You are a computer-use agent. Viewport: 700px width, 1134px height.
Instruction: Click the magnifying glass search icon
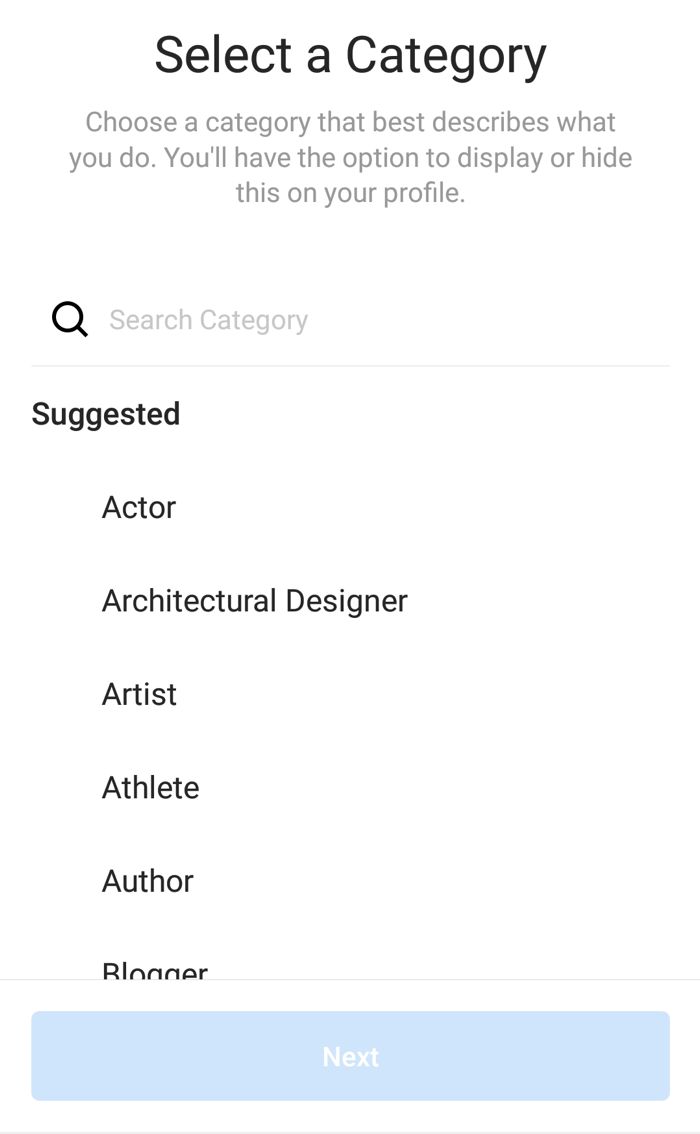pos(70,320)
